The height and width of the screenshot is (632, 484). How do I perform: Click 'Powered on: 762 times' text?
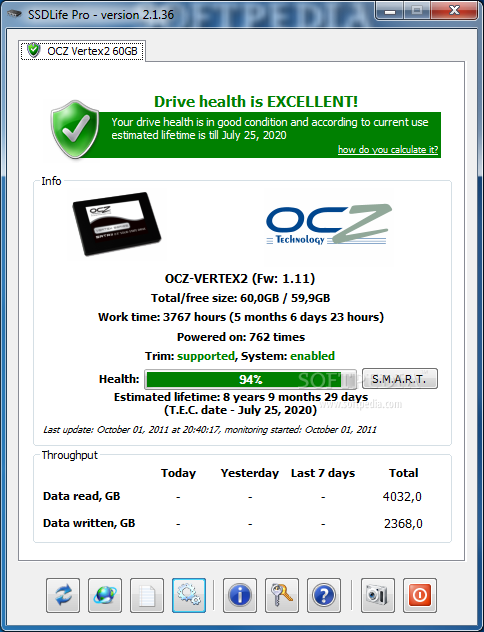pyautogui.click(x=241, y=337)
